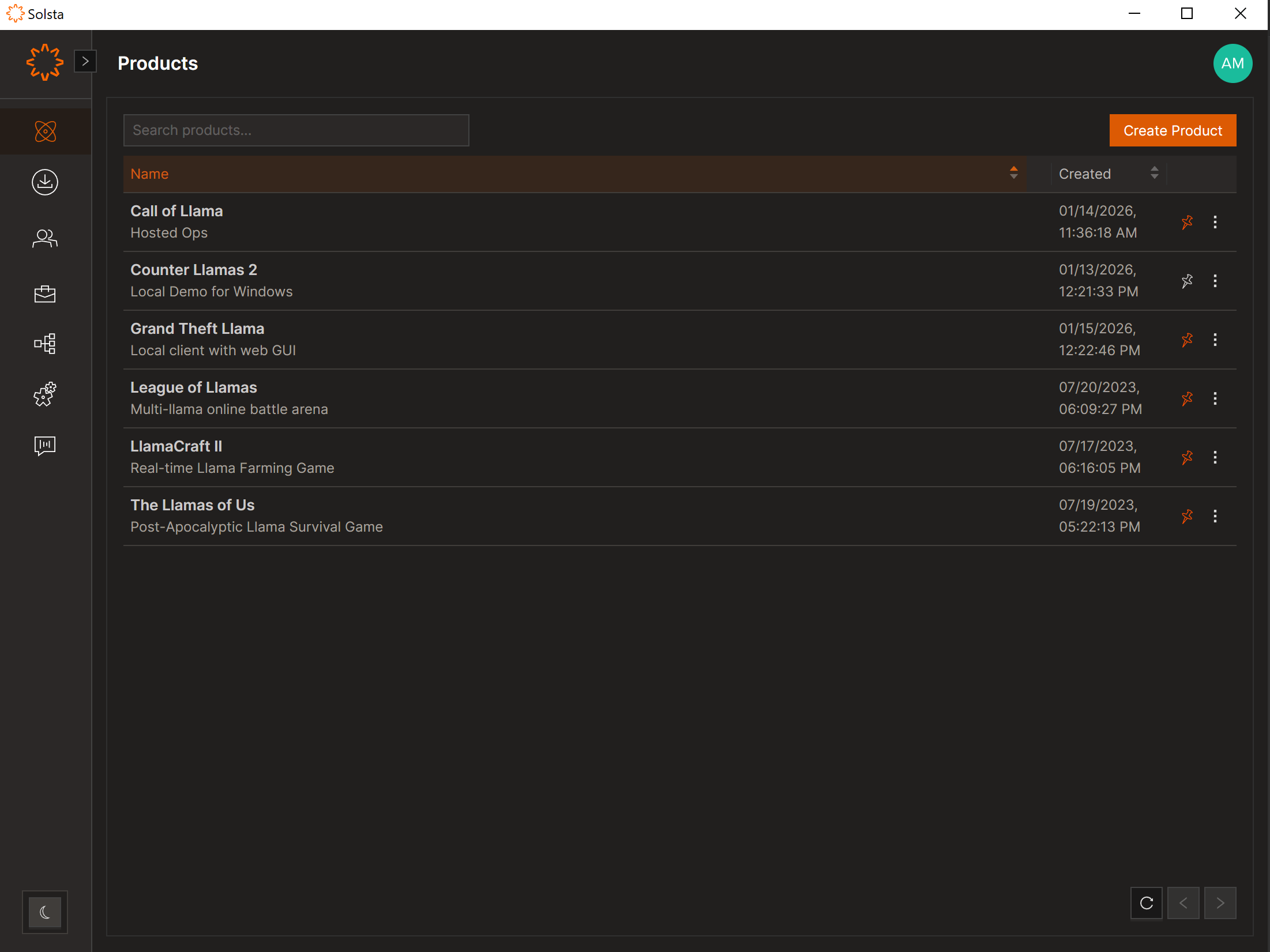Expand the sidebar with the chevron button

point(85,61)
